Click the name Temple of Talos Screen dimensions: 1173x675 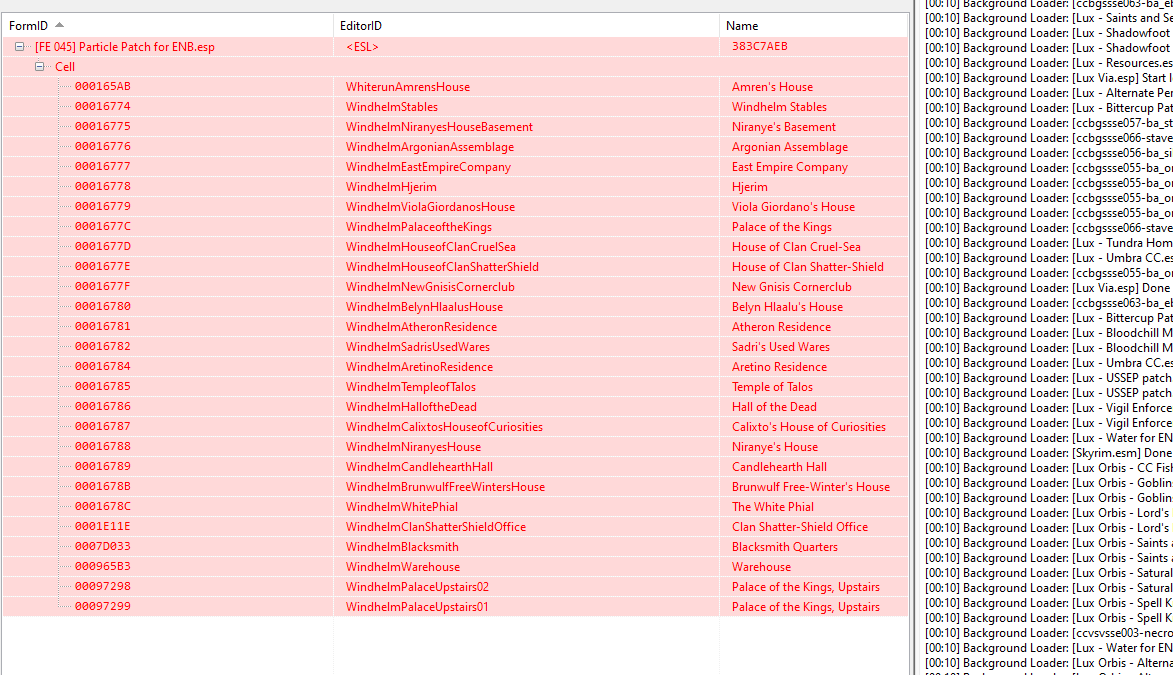tap(772, 387)
